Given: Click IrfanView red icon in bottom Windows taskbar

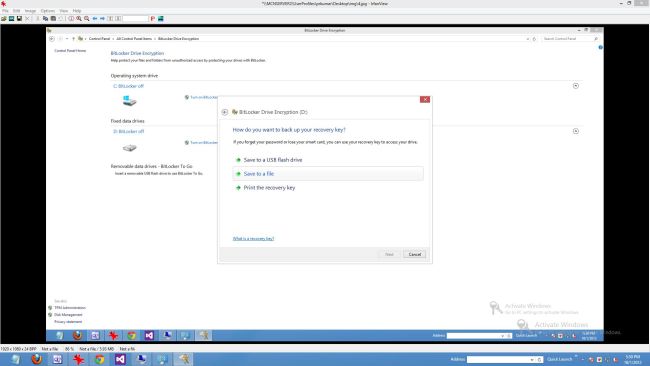Looking at the screenshot, I should pos(78,359).
